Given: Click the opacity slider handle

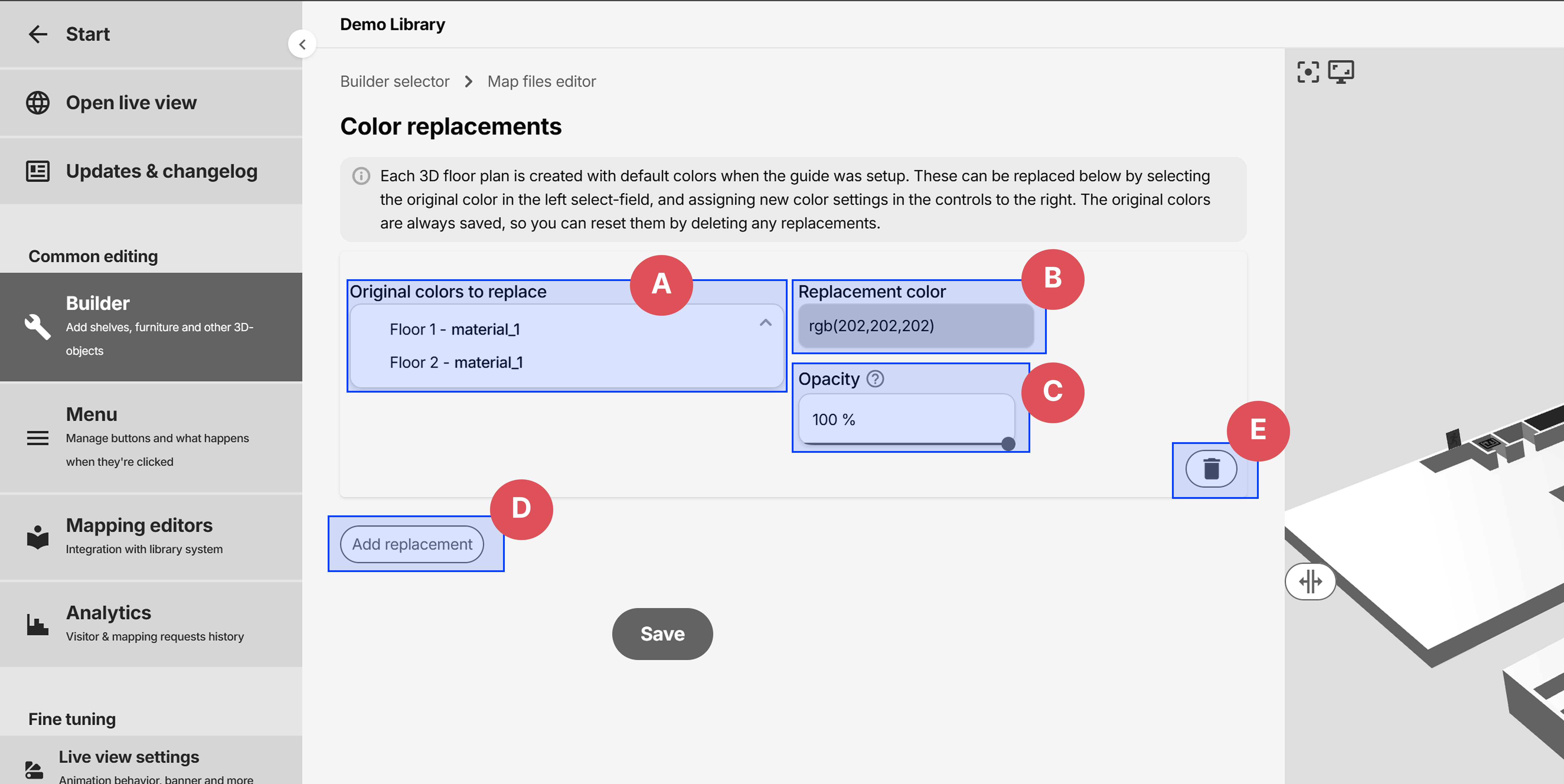Looking at the screenshot, I should 1008,444.
